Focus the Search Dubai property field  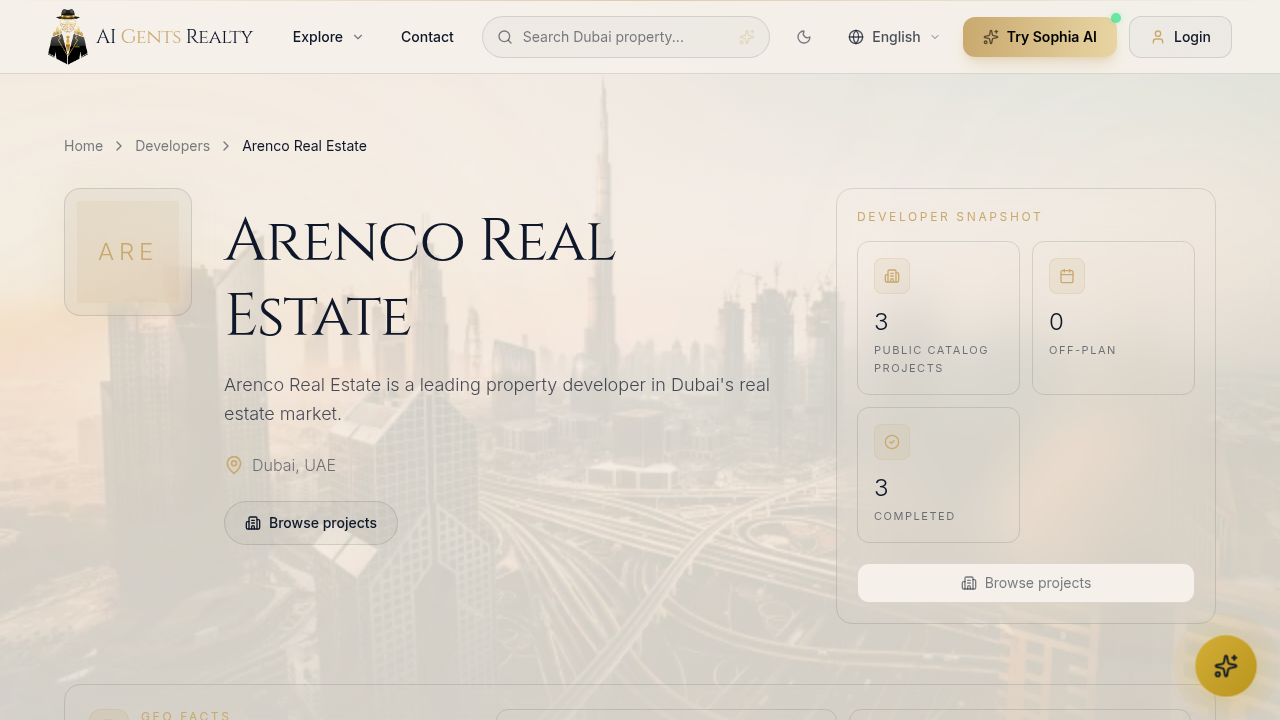coord(626,37)
